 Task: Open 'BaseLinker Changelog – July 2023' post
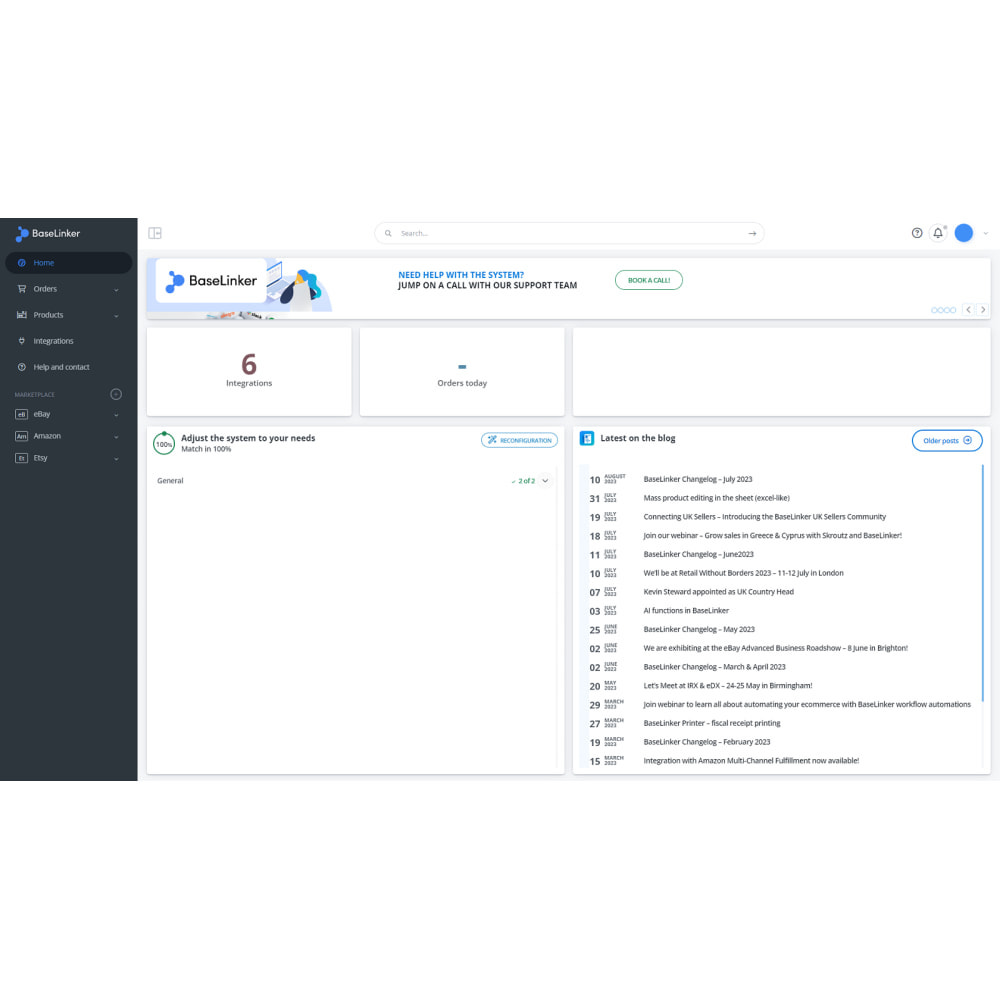pyautogui.click(x=698, y=480)
